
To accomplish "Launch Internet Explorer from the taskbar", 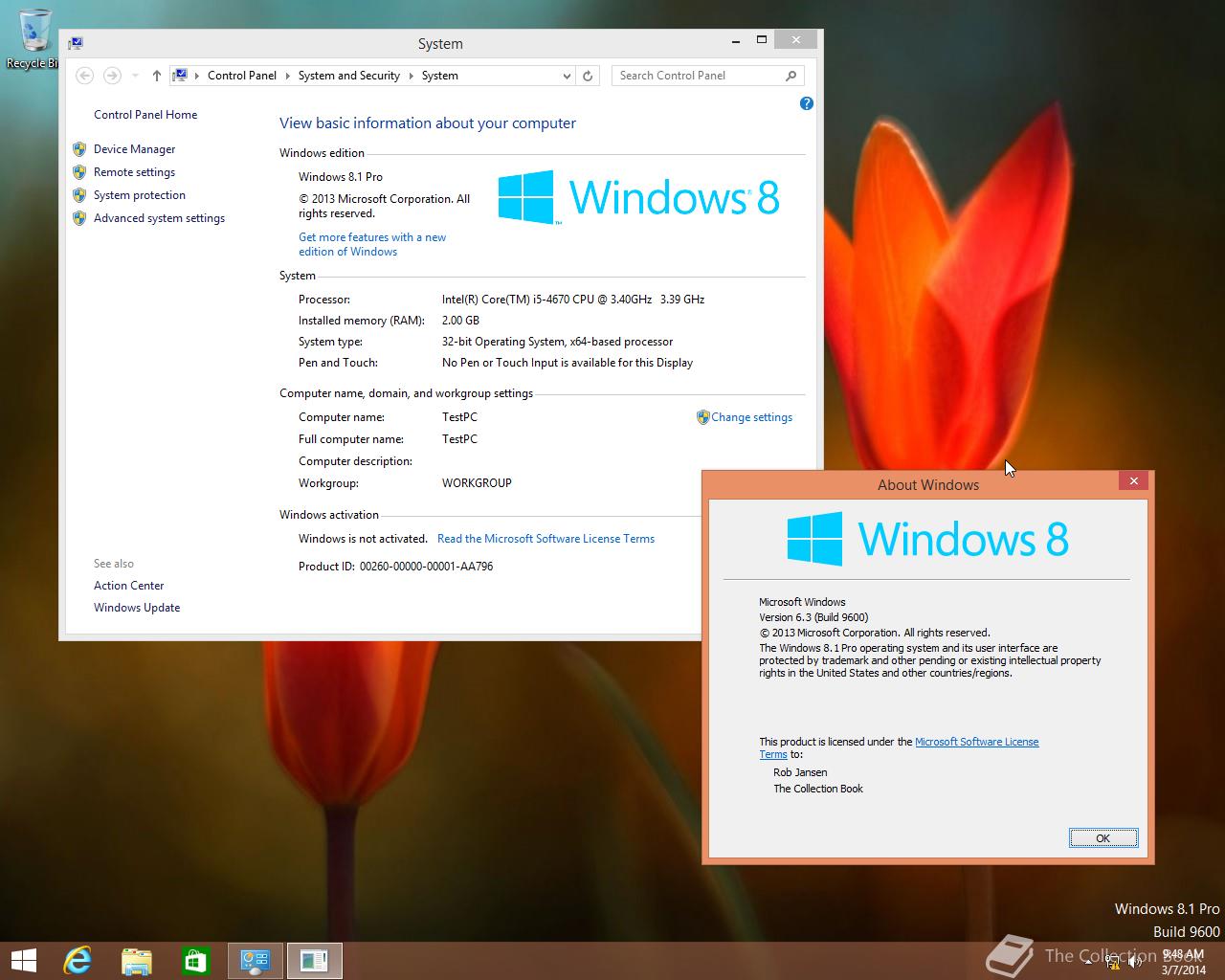I will tap(78, 960).
